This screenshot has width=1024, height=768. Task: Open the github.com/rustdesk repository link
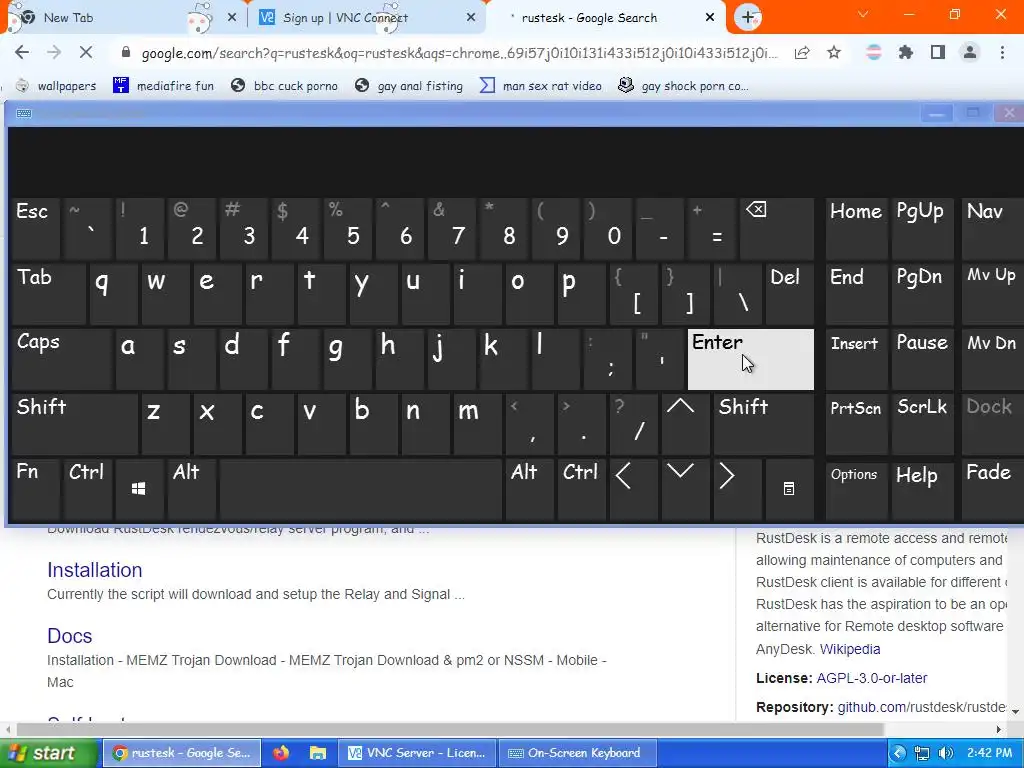[x=922, y=707]
